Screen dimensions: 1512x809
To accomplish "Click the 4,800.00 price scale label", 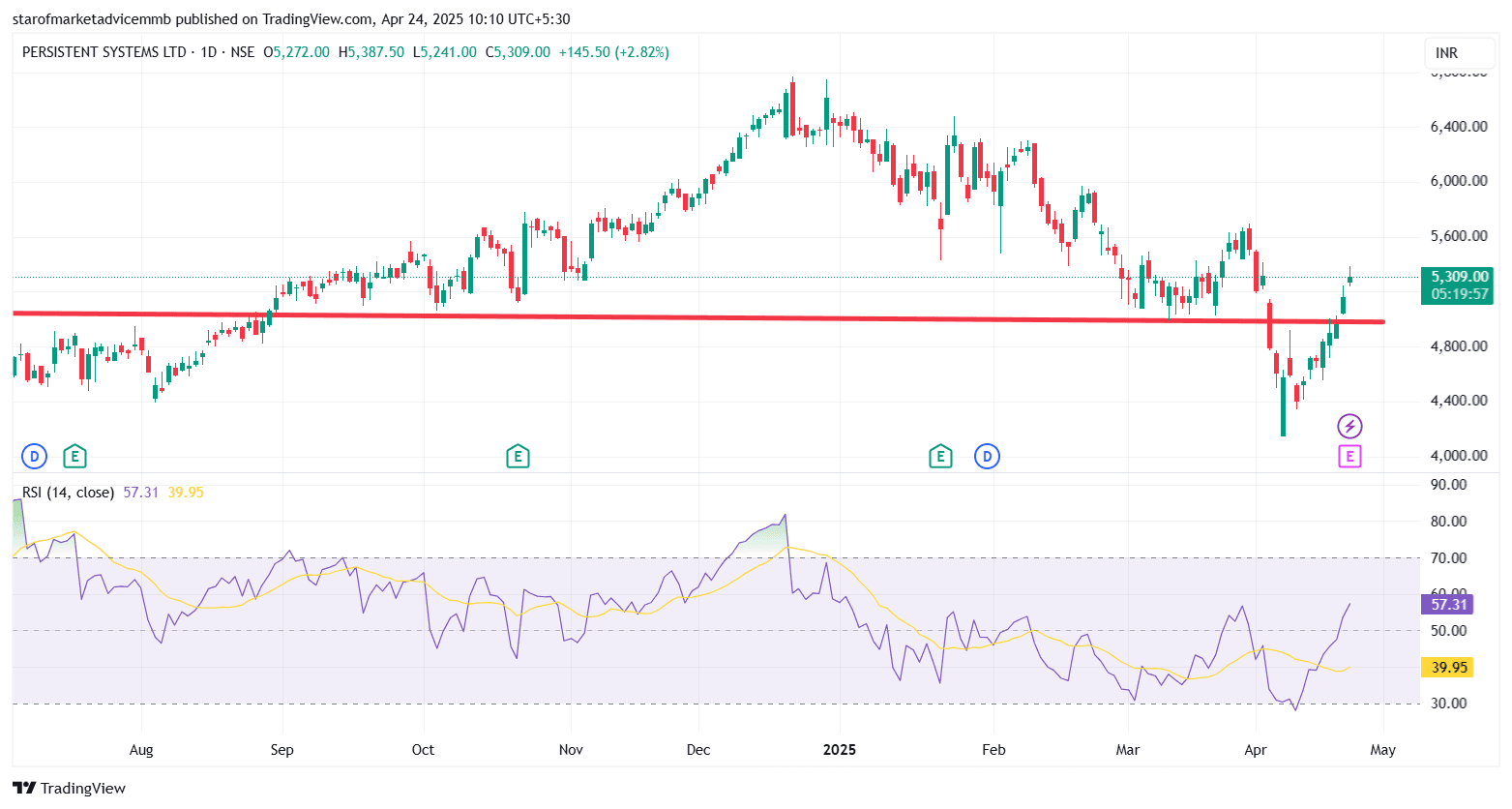I will 1459,346.
